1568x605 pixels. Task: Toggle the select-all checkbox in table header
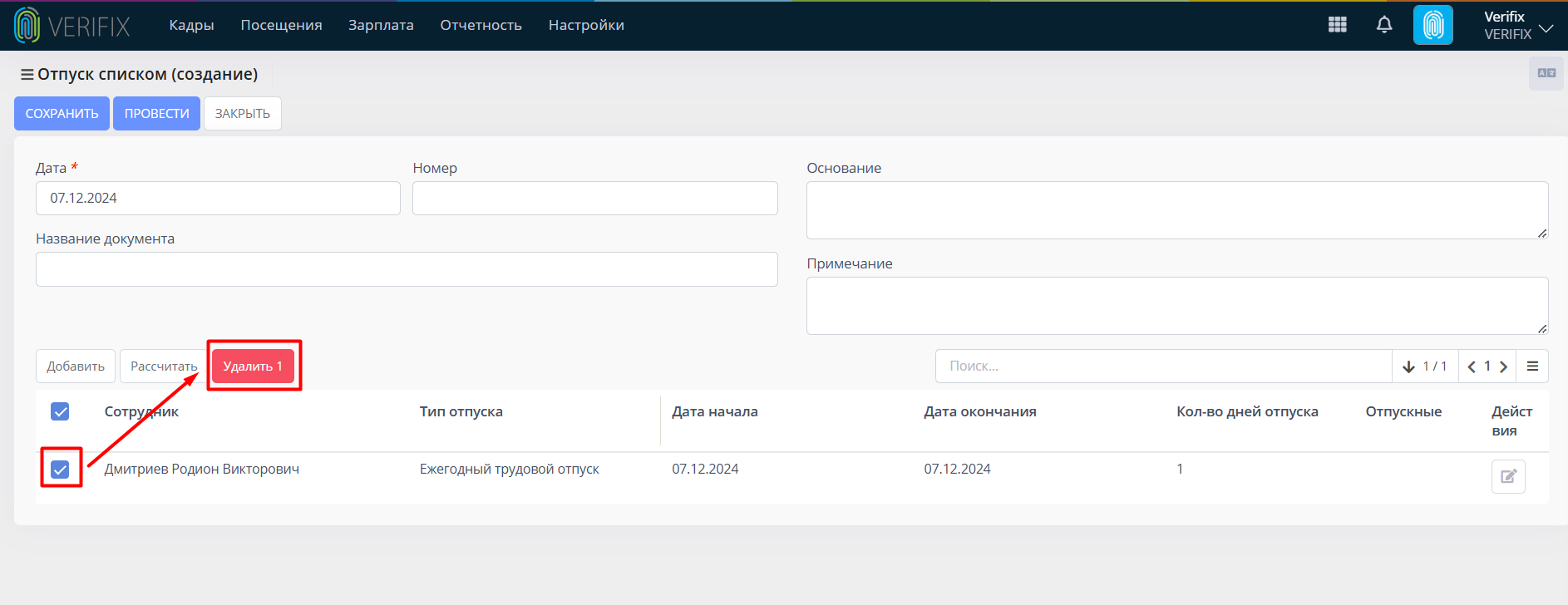coord(60,411)
